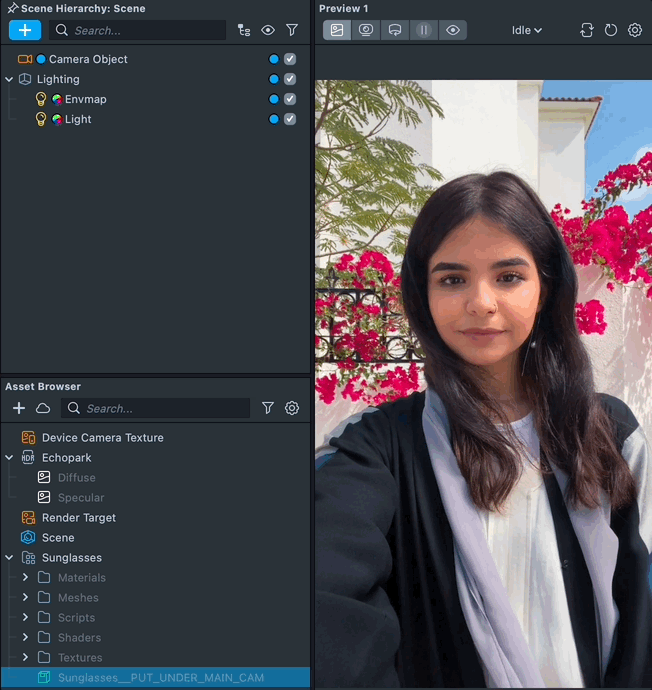Open Preview panel settings gear
This screenshot has width=652, height=690.
click(x=635, y=30)
